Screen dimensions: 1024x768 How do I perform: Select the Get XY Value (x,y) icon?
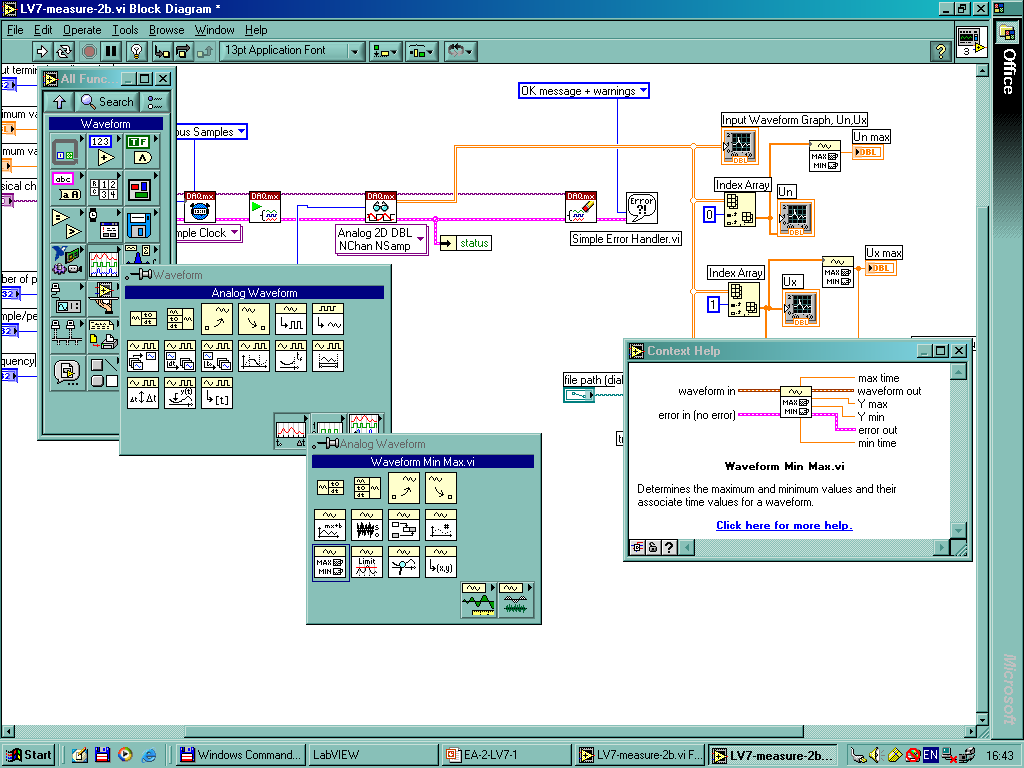[441, 562]
